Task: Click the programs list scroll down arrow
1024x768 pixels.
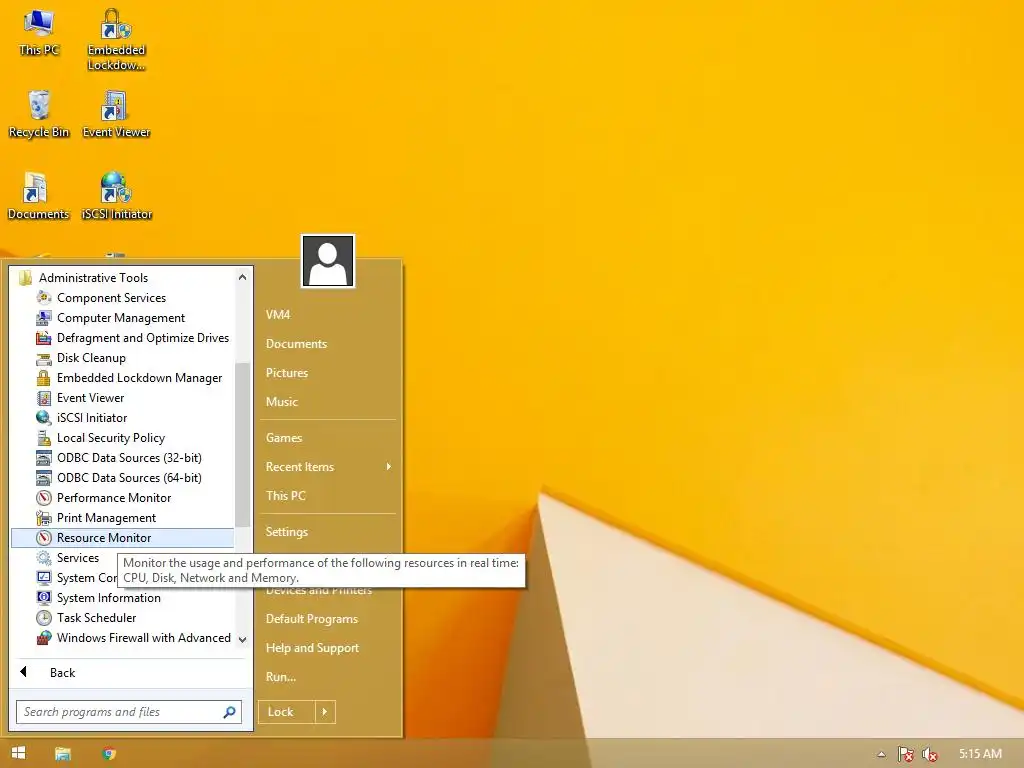Action: pyautogui.click(x=242, y=639)
